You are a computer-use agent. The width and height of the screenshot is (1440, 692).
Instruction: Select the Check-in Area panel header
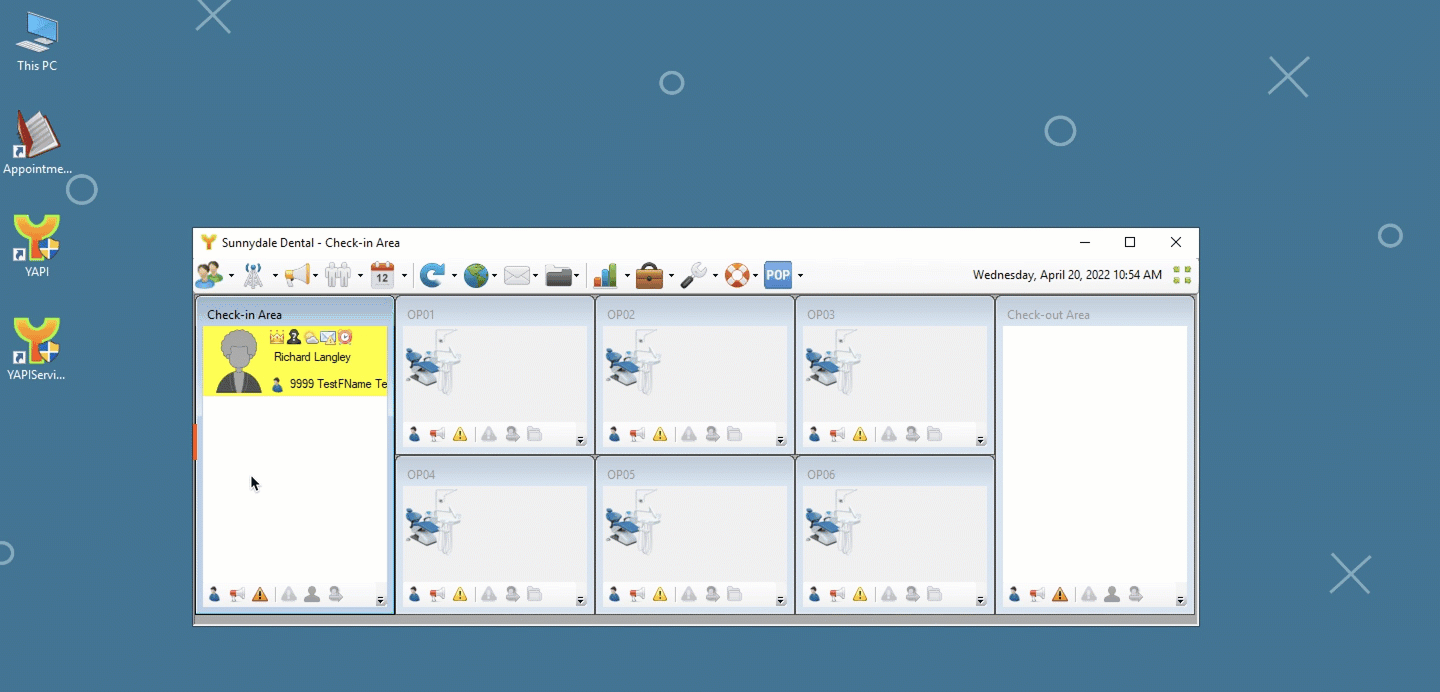click(295, 314)
